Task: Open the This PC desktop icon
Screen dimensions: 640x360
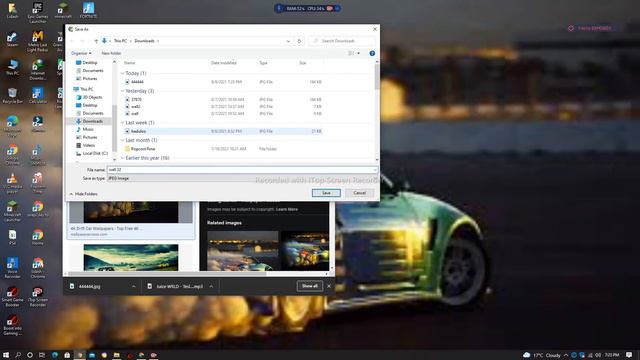Action: coord(12,68)
